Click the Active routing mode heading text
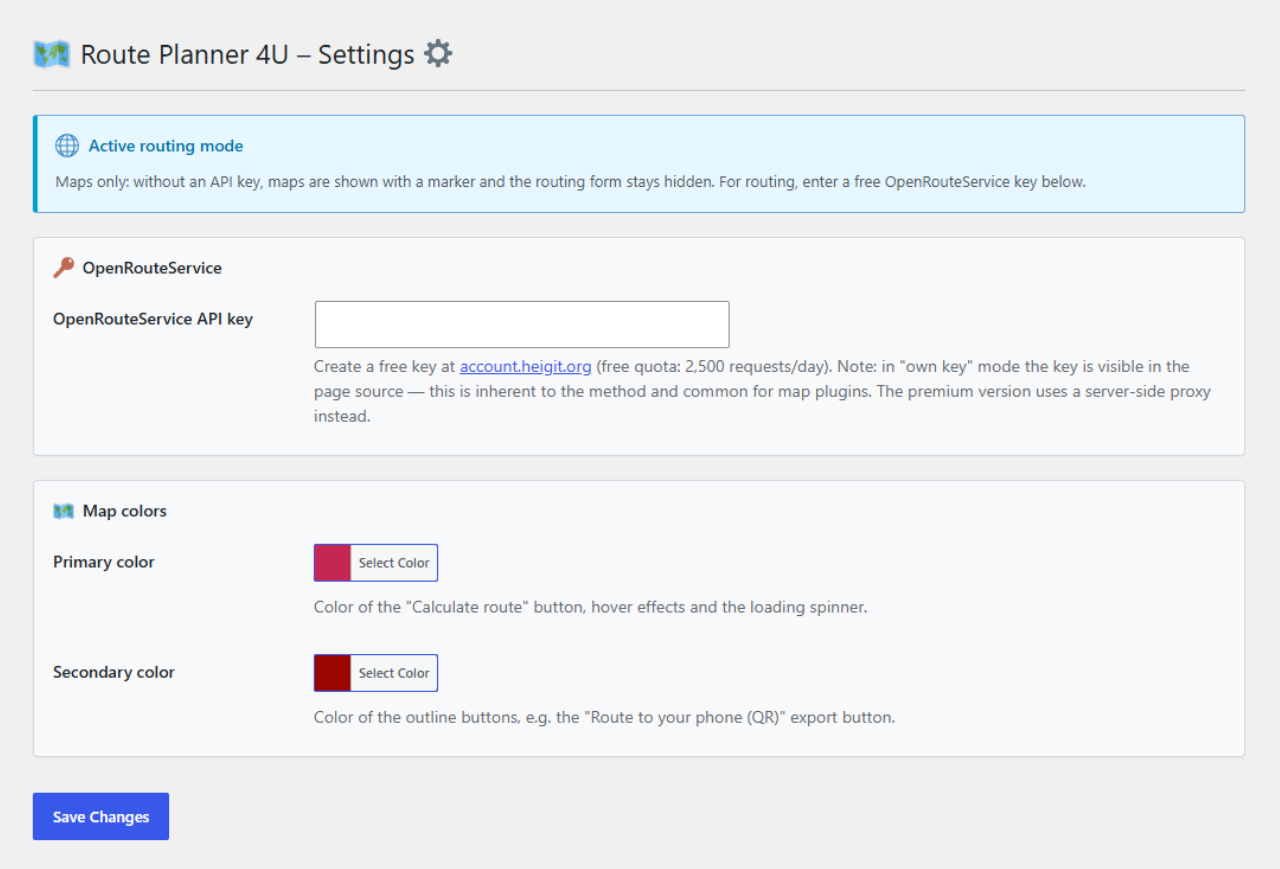 tap(166, 146)
